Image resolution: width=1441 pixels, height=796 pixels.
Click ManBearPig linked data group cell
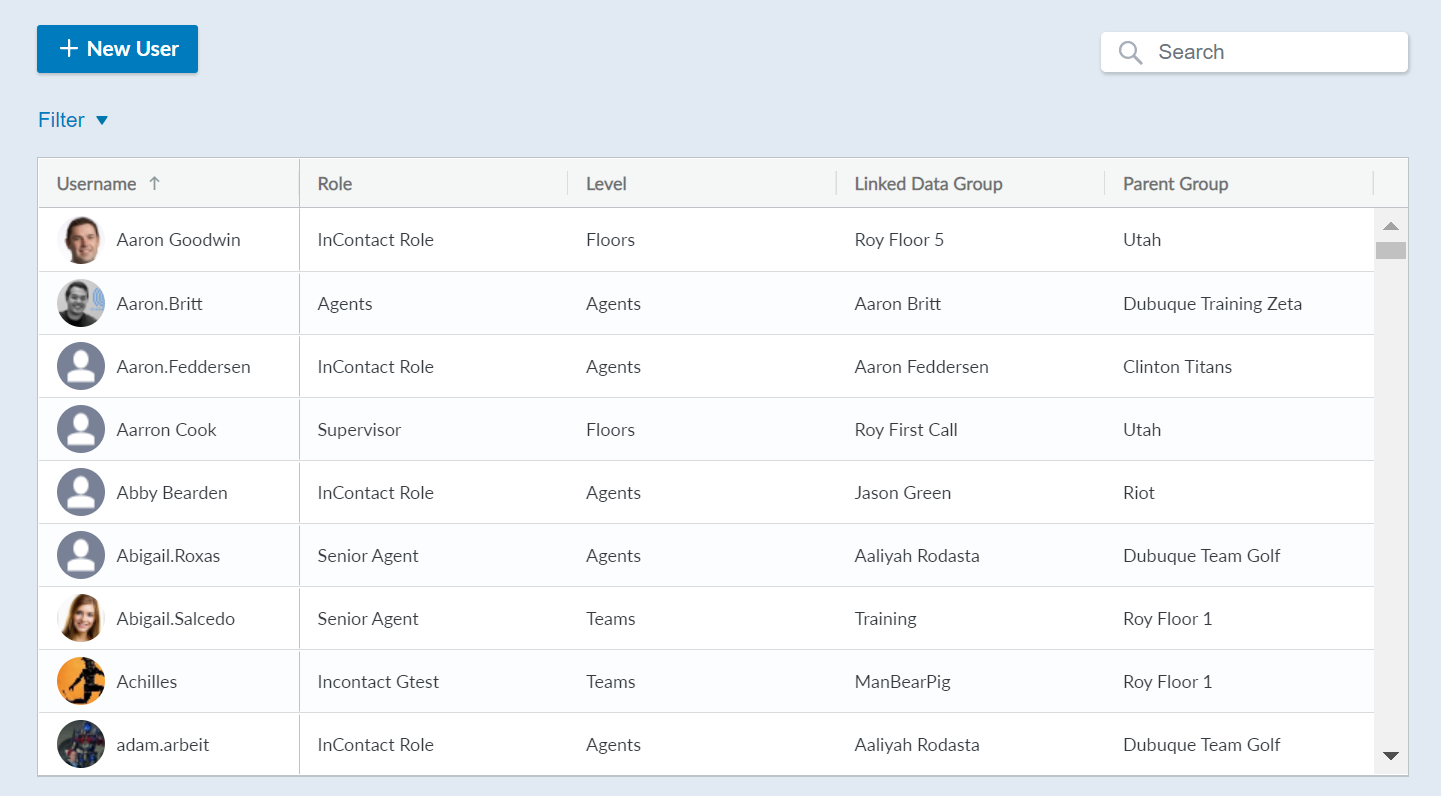(902, 682)
